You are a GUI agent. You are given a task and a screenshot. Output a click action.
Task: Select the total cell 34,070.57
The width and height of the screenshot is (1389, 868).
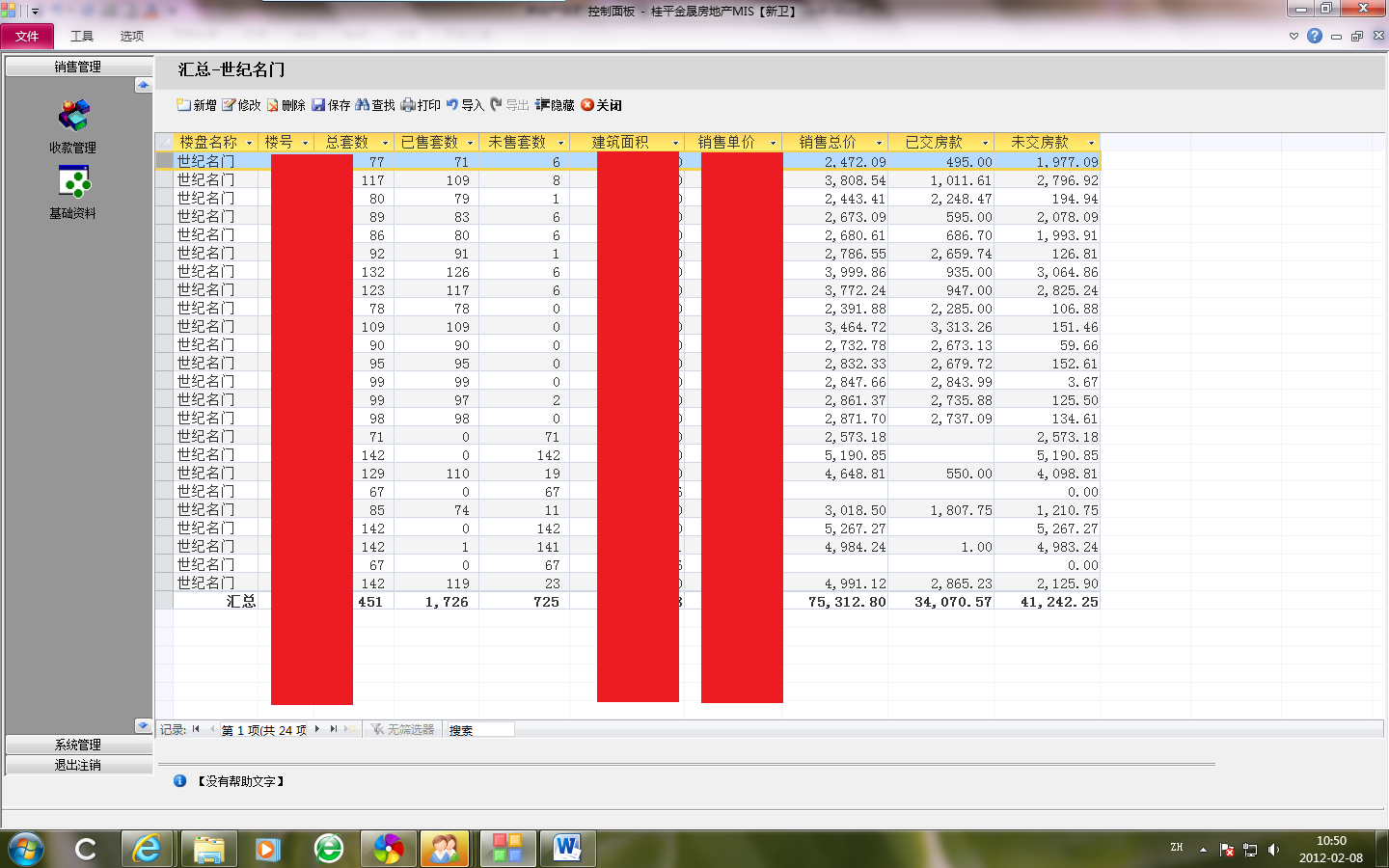(x=941, y=602)
